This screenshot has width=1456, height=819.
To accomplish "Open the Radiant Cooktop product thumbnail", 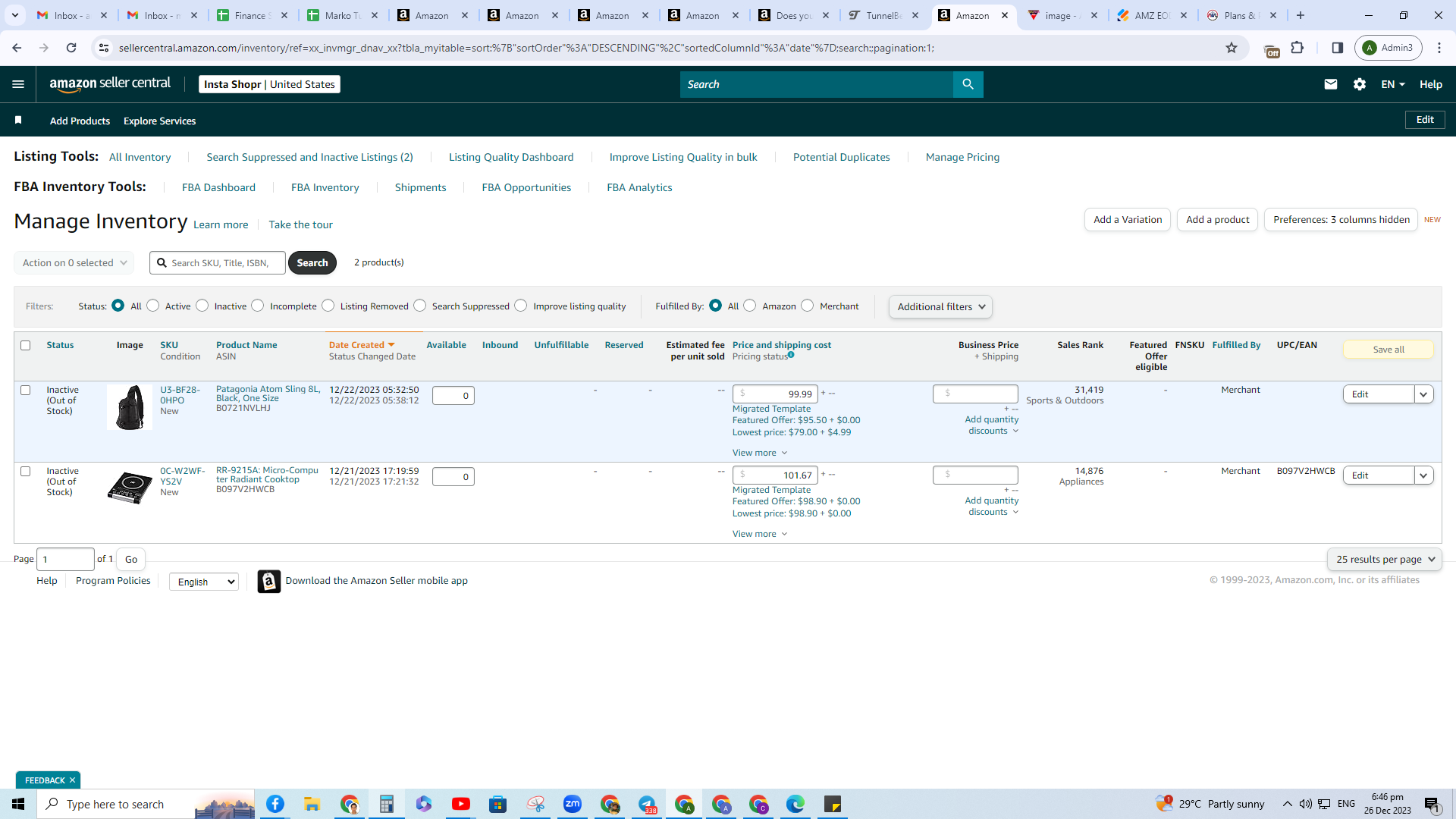I will 130,487.
